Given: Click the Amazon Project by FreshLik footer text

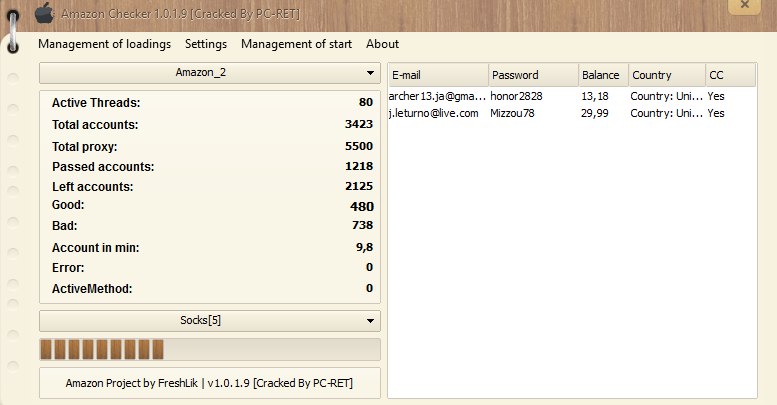Looking at the screenshot, I should point(209,383).
